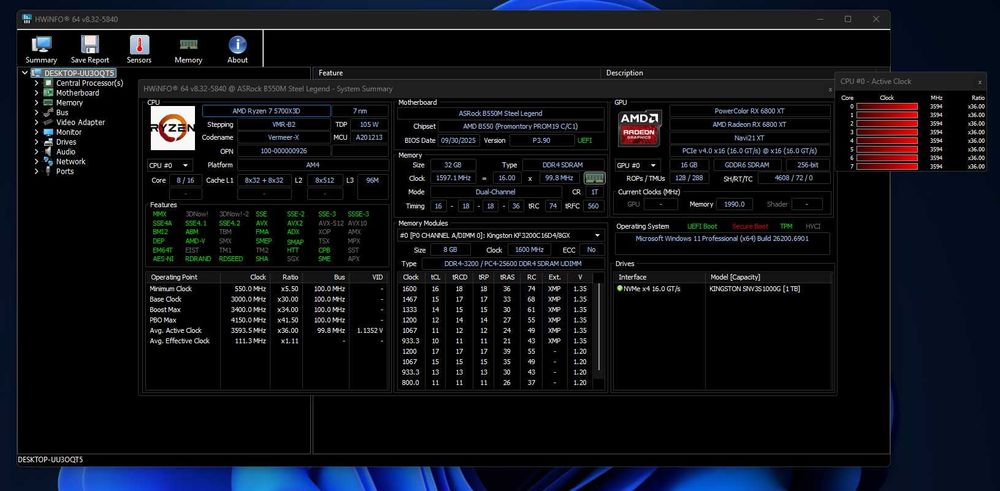Image resolution: width=1000 pixels, height=491 pixels.
Task: Click the BIOS version P3.90 field
Action: pyautogui.click(x=541, y=140)
